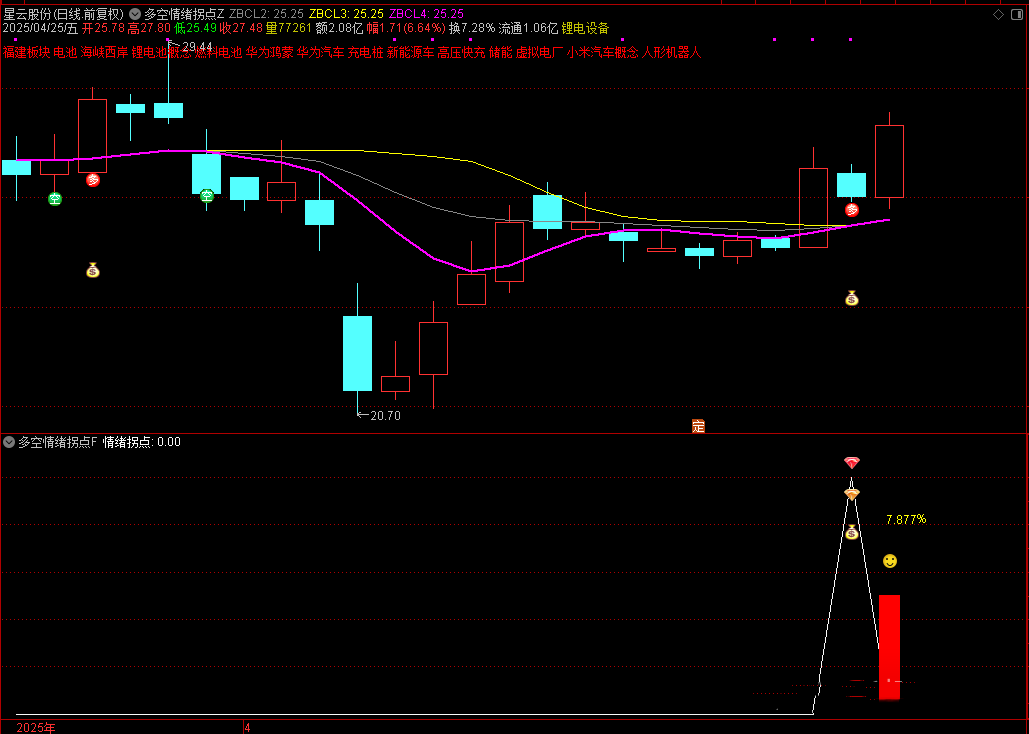Image resolution: width=1029 pixels, height=734 pixels.
Task: Select the 华为鸿蒙 concept tag
Action: (270, 52)
